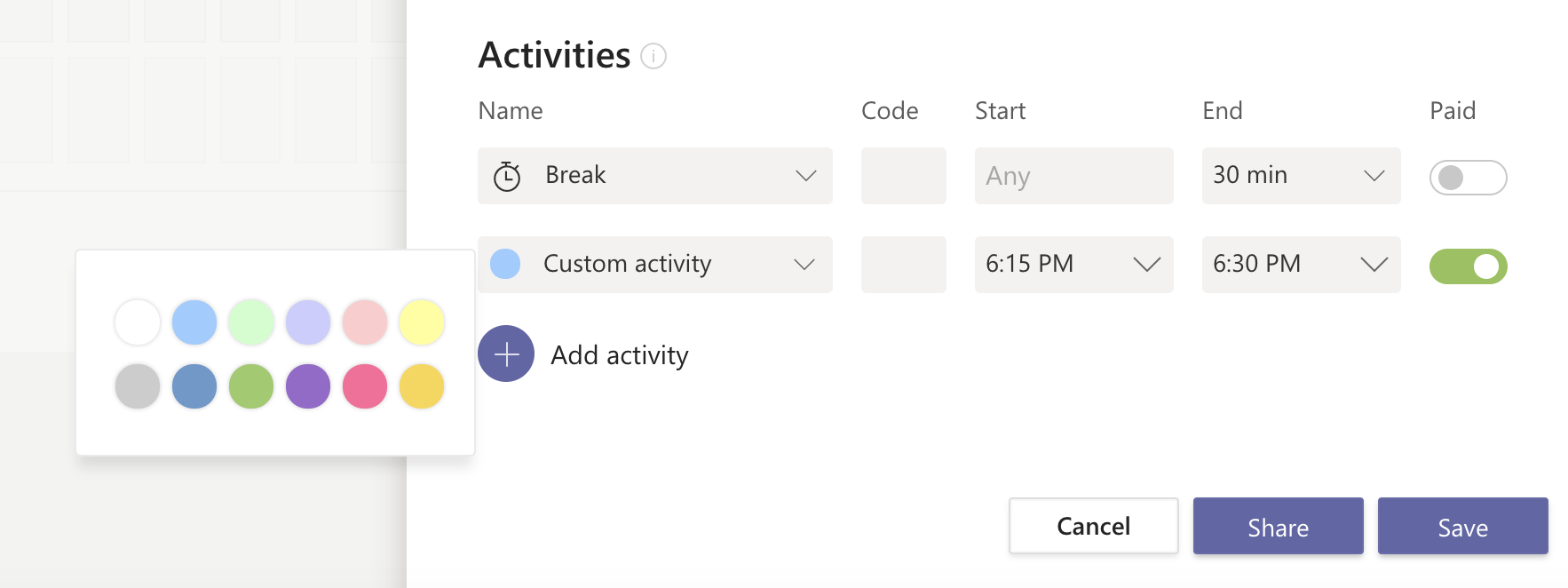Click the Activities info icon
1568x588 pixels.
653,56
